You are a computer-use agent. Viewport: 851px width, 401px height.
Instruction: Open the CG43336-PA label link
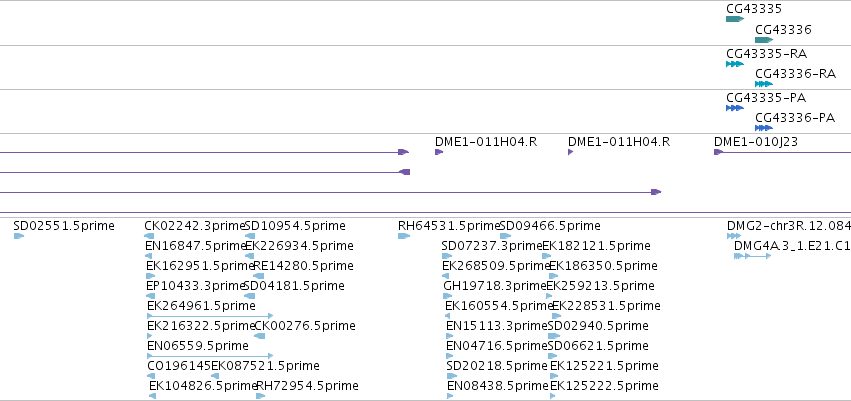[795, 118]
